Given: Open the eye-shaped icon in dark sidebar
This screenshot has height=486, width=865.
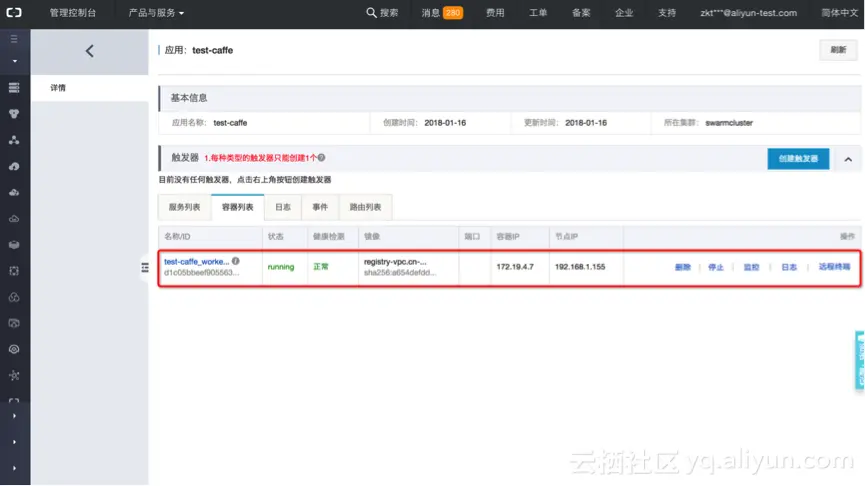Looking at the screenshot, I should click(x=14, y=349).
